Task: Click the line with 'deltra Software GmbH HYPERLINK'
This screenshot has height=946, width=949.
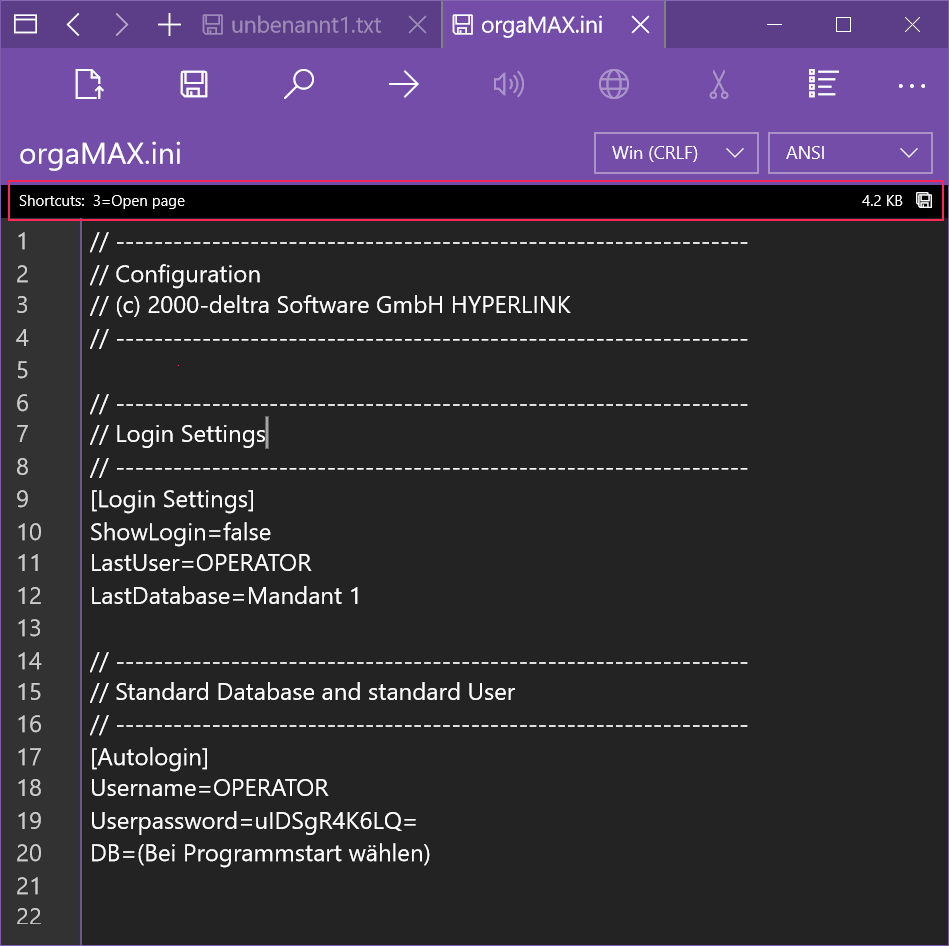Action: click(x=330, y=305)
